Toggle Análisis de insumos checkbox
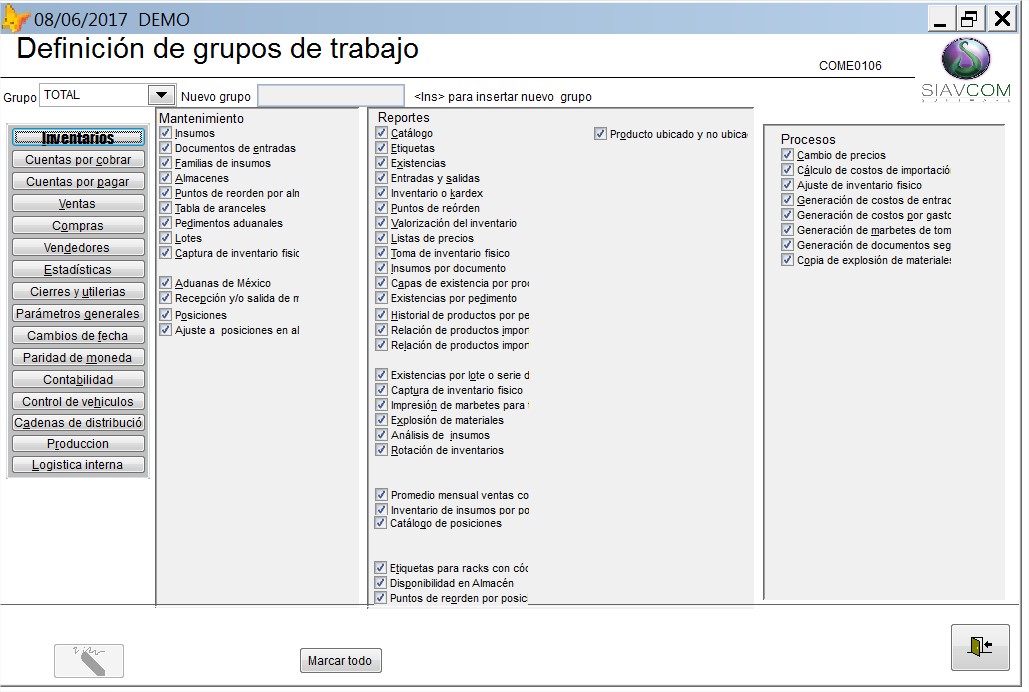Image resolution: width=1029 pixels, height=692 pixels. tap(381, 435)
